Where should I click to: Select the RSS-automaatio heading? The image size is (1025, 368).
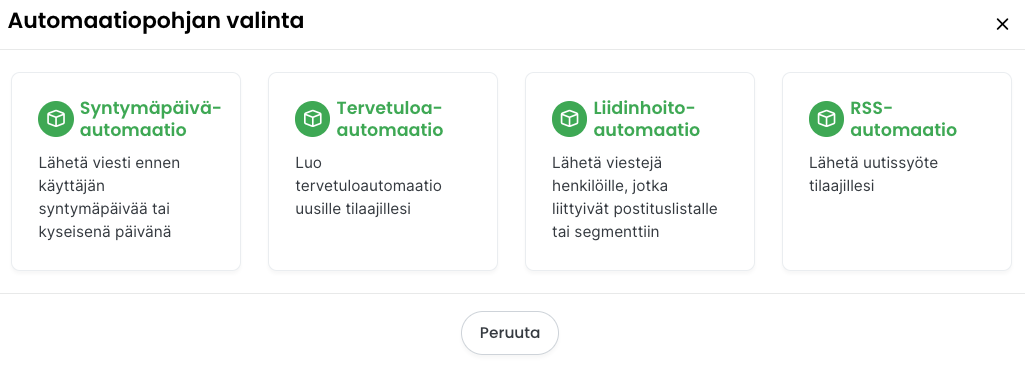click(x=903, y=119)
